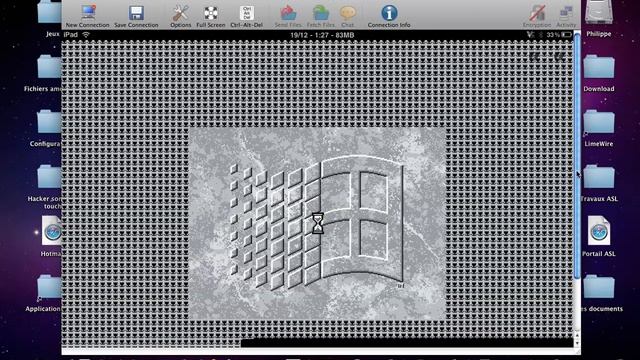
Task: Open the Activity toolbar item
Action: point(566,16)
